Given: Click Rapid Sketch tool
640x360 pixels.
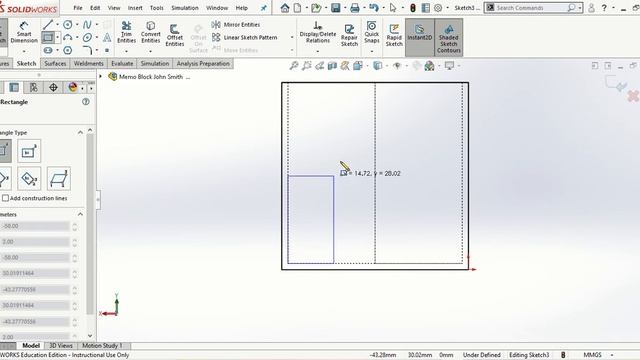Looking at the screenshot, I should point(394,35).
